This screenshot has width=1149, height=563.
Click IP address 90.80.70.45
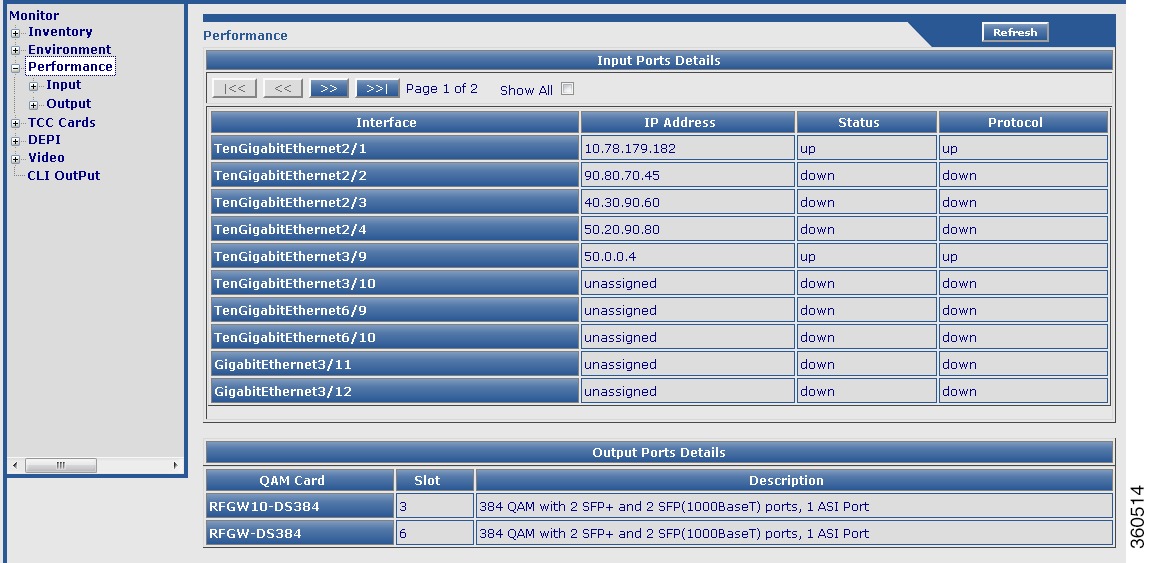click(622, 176)
